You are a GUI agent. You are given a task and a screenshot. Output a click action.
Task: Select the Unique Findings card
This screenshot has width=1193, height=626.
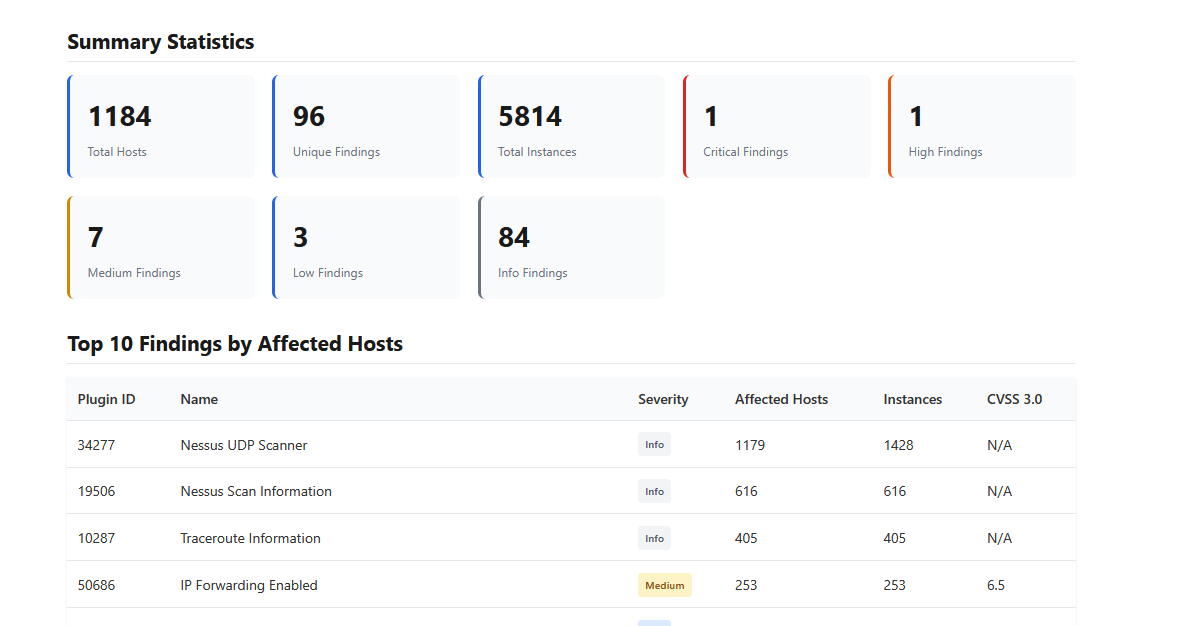tap(366, 127)
